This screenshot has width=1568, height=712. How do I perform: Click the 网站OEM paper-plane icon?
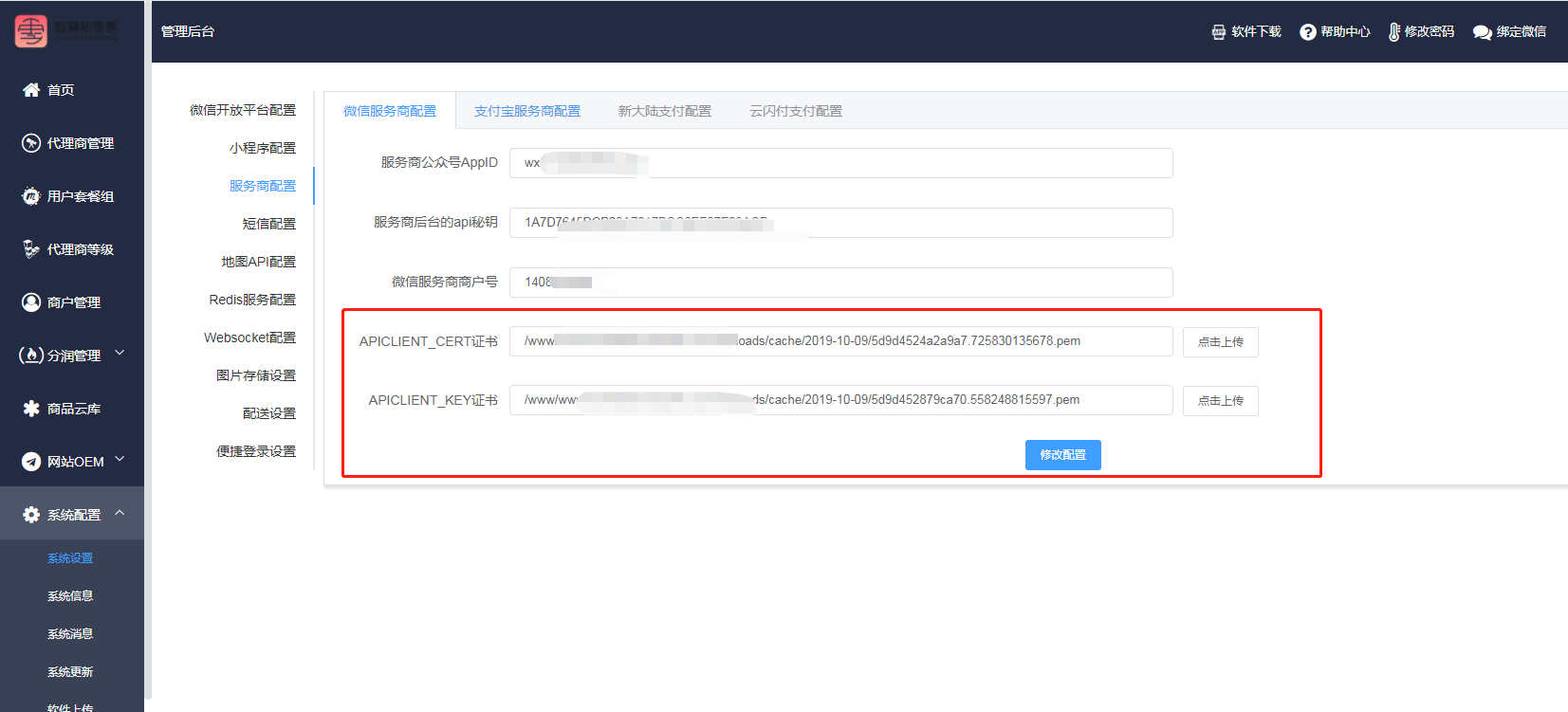(x=31, y=462)
